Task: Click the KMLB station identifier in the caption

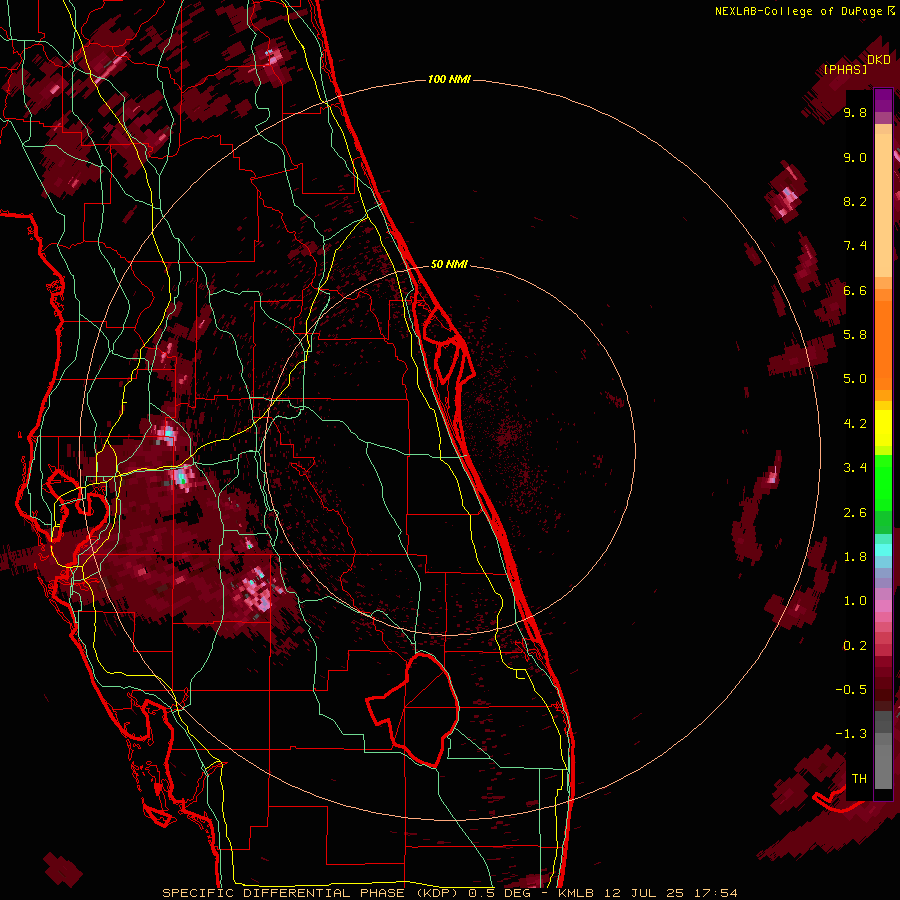Action: (576, 893)
